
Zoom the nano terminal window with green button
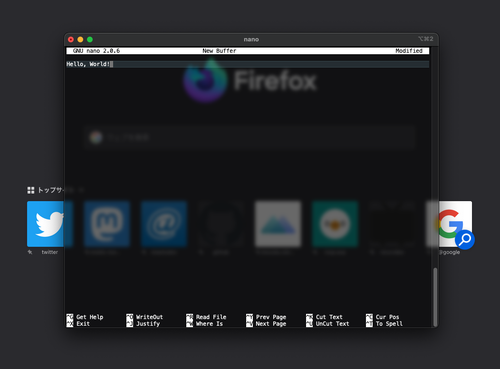[90, 39]
